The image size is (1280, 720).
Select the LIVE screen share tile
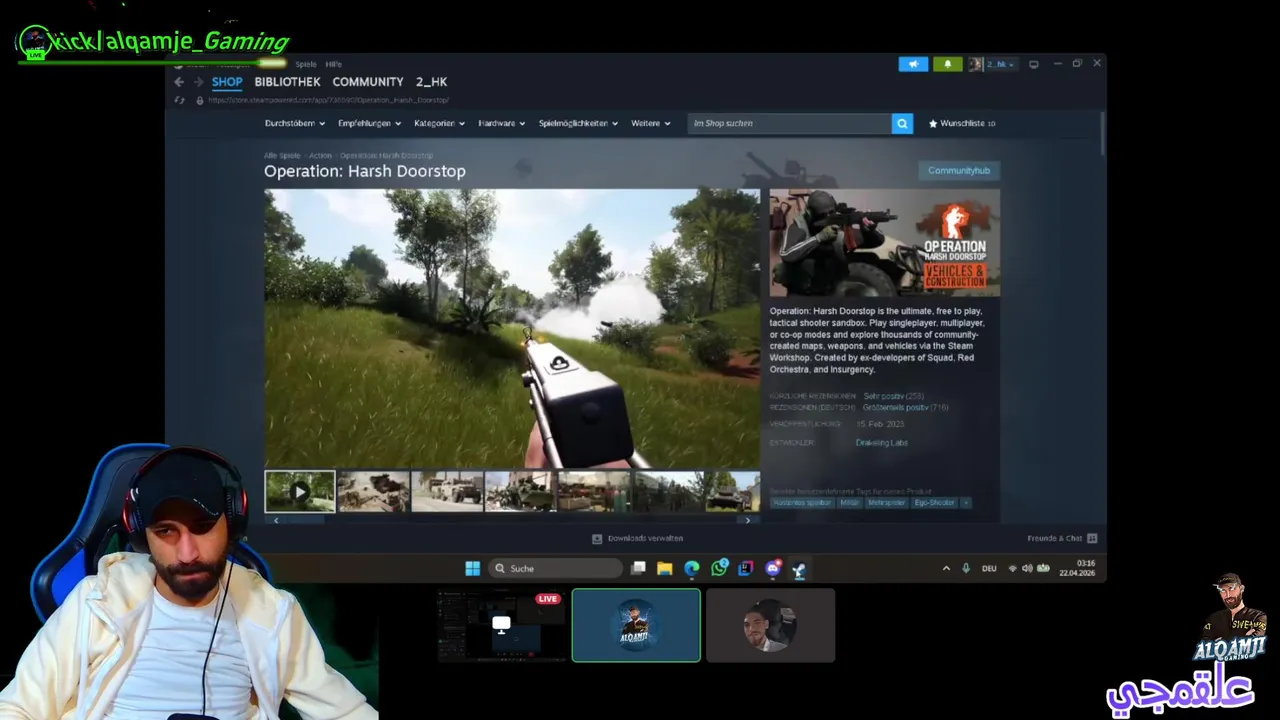coord(501,625)
